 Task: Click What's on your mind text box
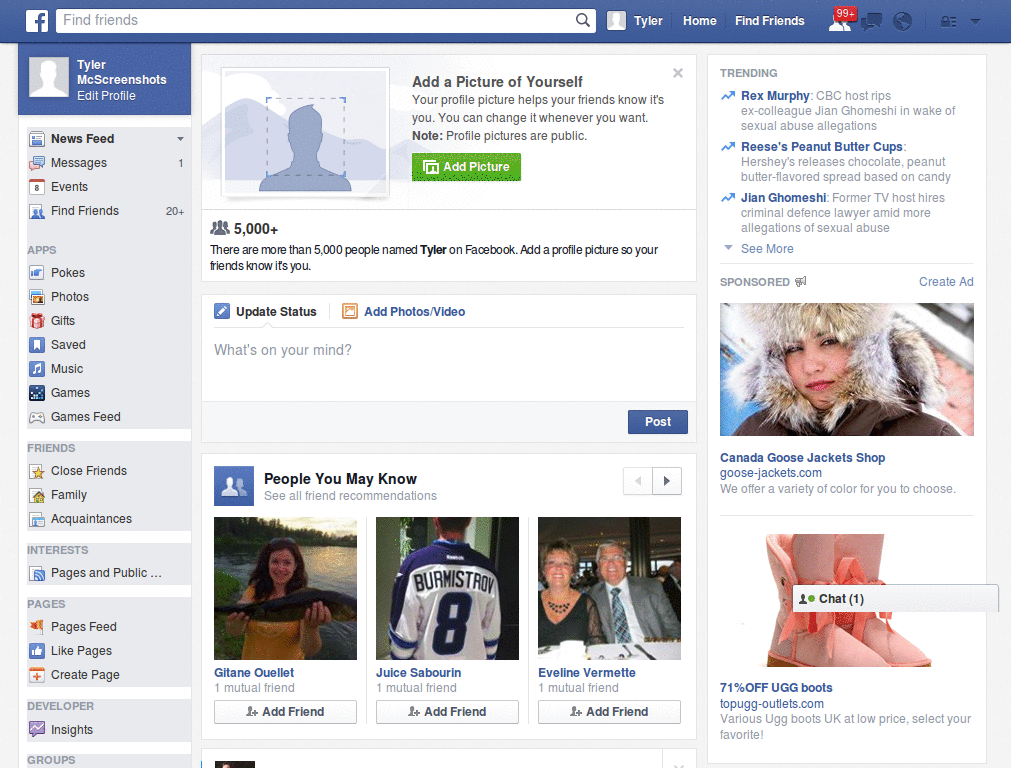[x=449, y=364]
